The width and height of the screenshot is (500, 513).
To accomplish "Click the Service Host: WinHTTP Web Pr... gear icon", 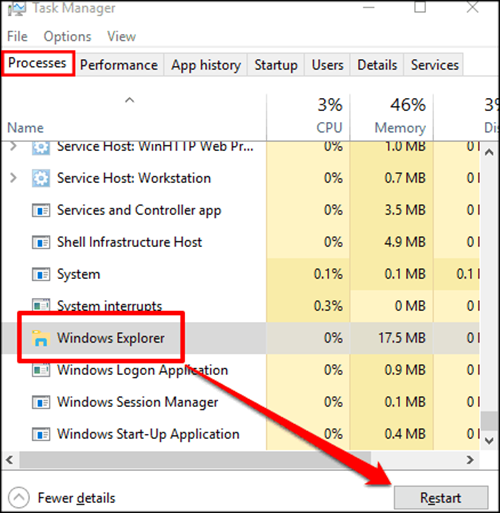I will pyautogui.click(x=41, y=148).
